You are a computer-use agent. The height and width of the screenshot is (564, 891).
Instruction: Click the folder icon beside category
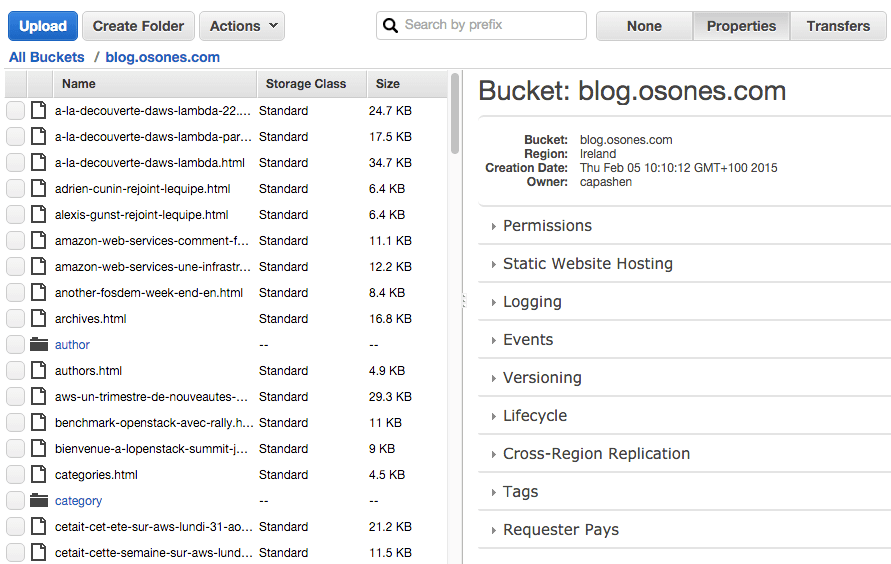pyautogui.click(x=39, y=501)
